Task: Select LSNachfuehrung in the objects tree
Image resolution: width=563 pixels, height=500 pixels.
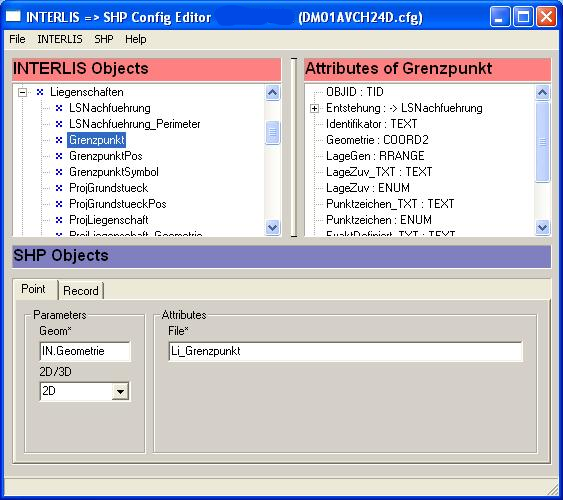Action: (x=110, y=108)
